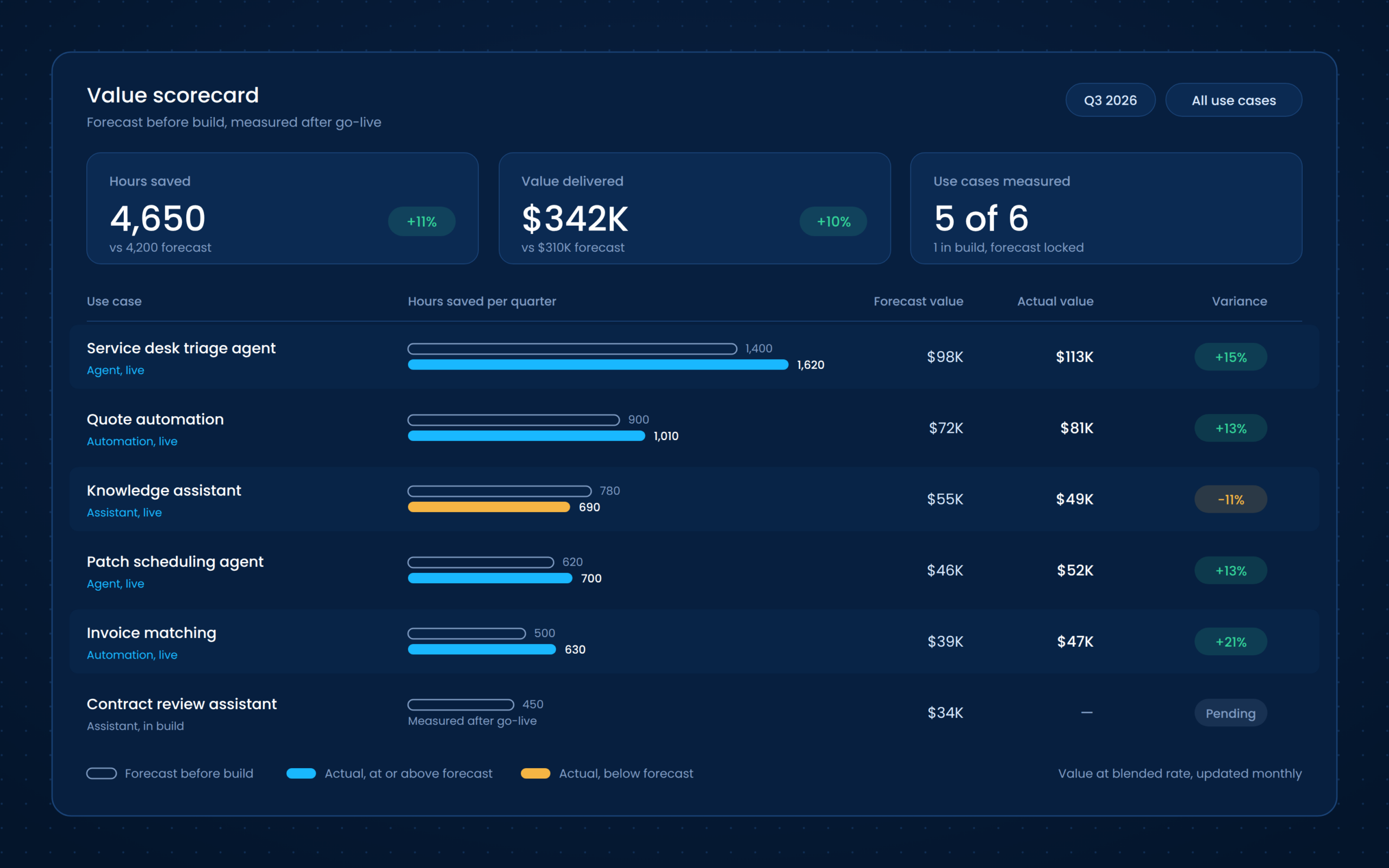Viewport: 1389px width, 868px height.
Task: Click the blue 1,010 actual hours bar
Action: pyautogui.click(x=526, y=436)
